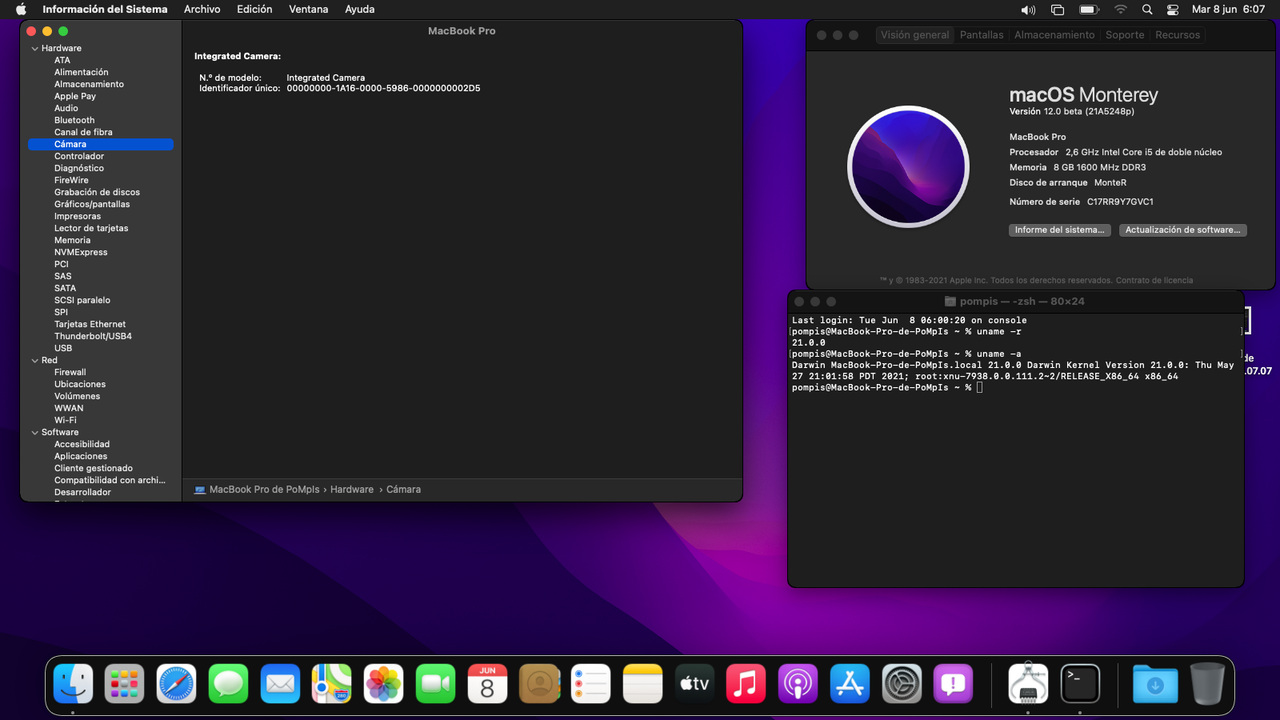
Task: Select NVMExpress in the sidebar
Action: tap(80, 252)
